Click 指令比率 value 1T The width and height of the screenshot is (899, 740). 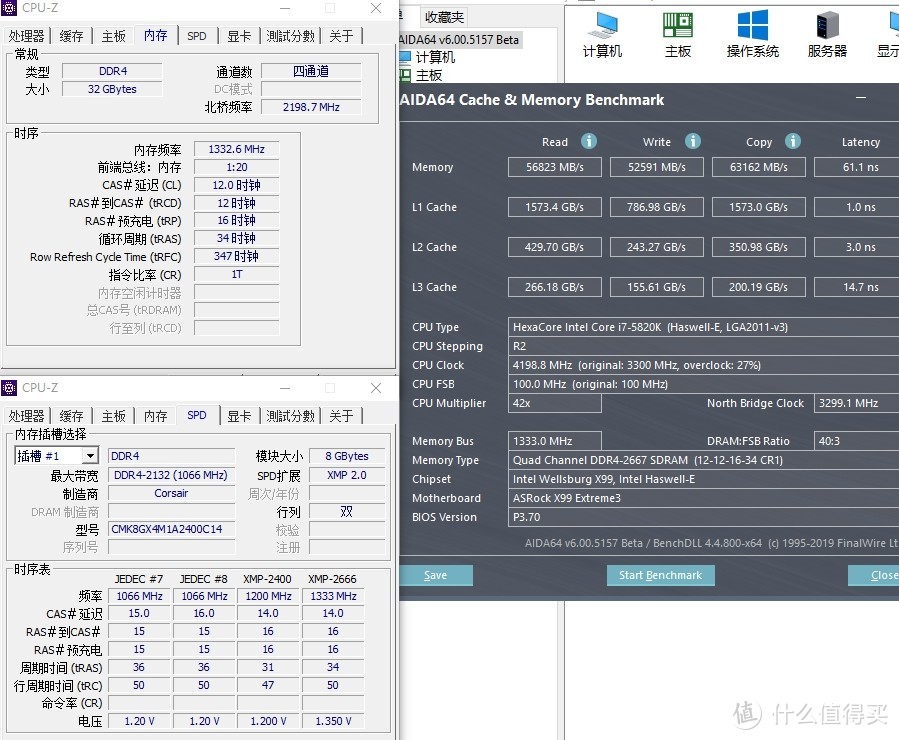(236, 275)
